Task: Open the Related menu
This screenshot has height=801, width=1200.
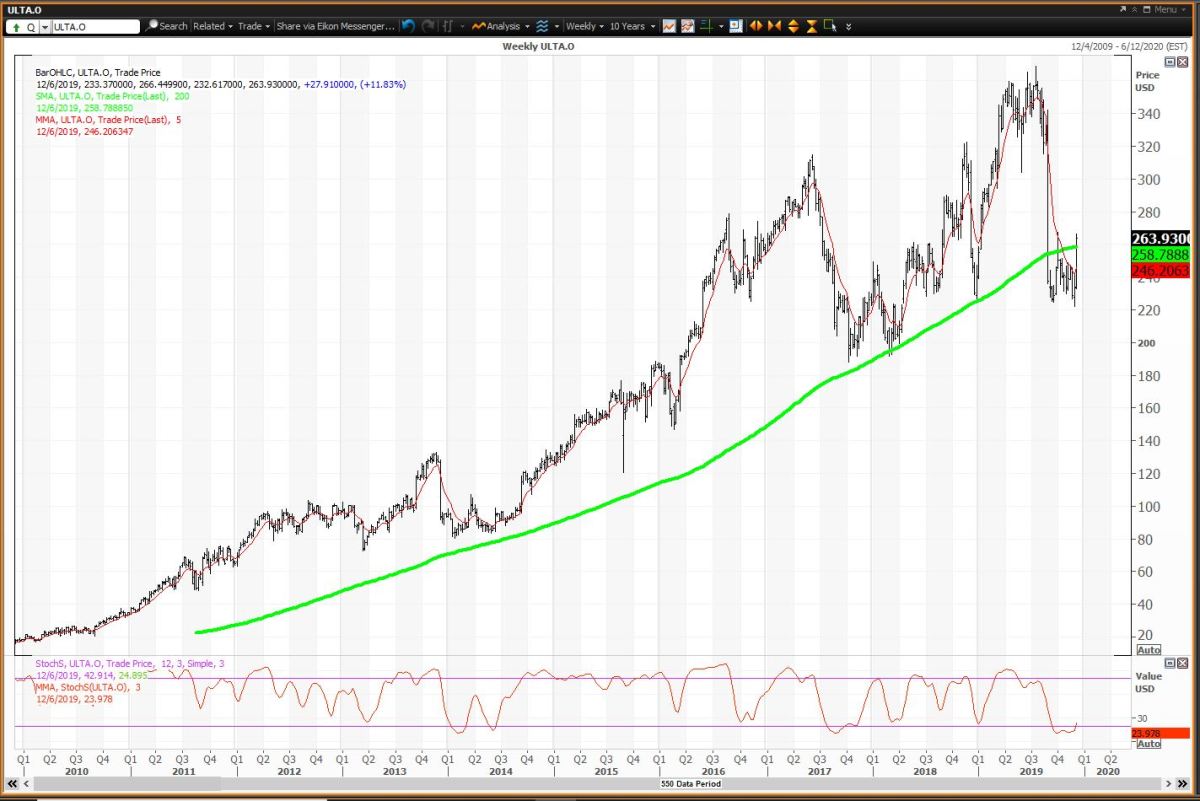Action: (213, 26)
